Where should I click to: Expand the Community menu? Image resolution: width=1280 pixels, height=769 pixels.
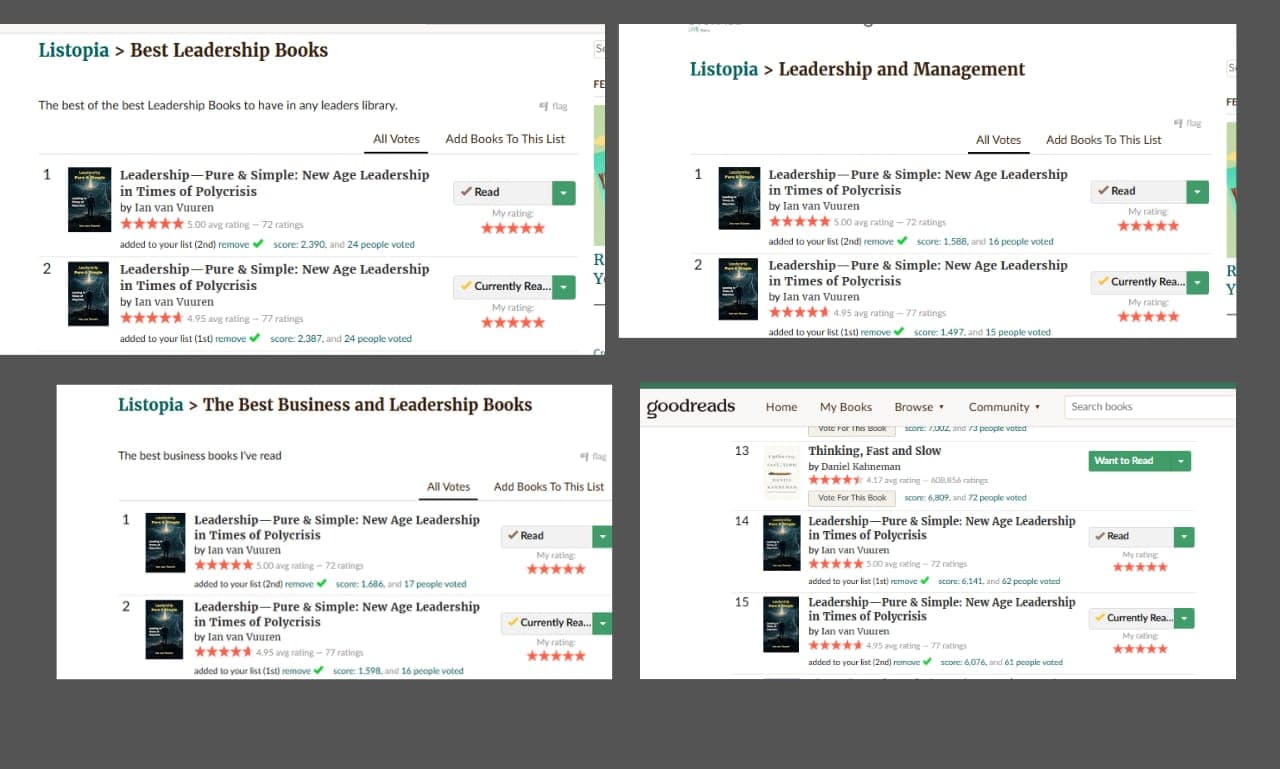1004,407
